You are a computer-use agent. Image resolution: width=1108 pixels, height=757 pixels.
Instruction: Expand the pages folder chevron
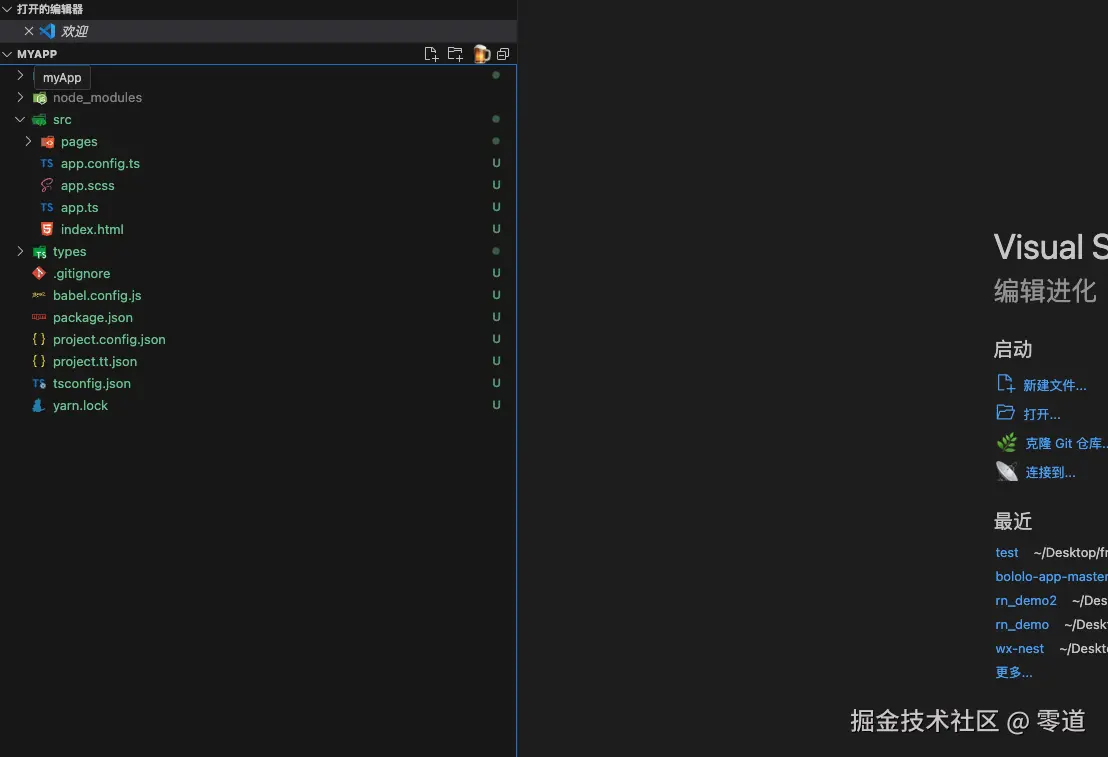(x=28, y=141)
